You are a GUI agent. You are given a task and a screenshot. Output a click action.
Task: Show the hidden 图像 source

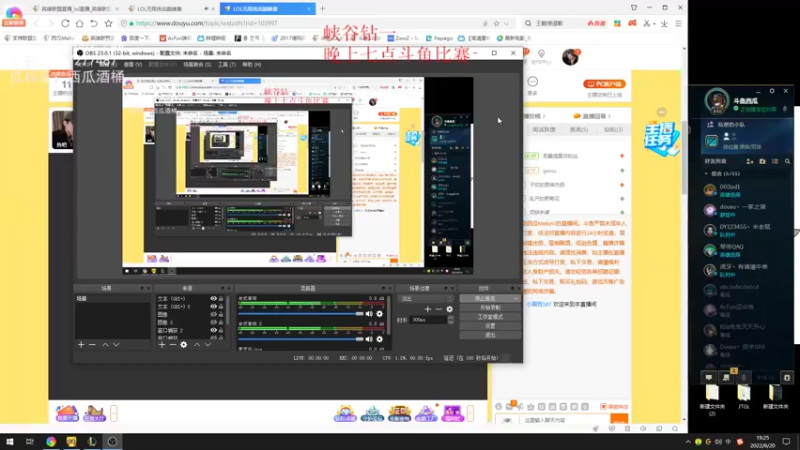[214, 314]
